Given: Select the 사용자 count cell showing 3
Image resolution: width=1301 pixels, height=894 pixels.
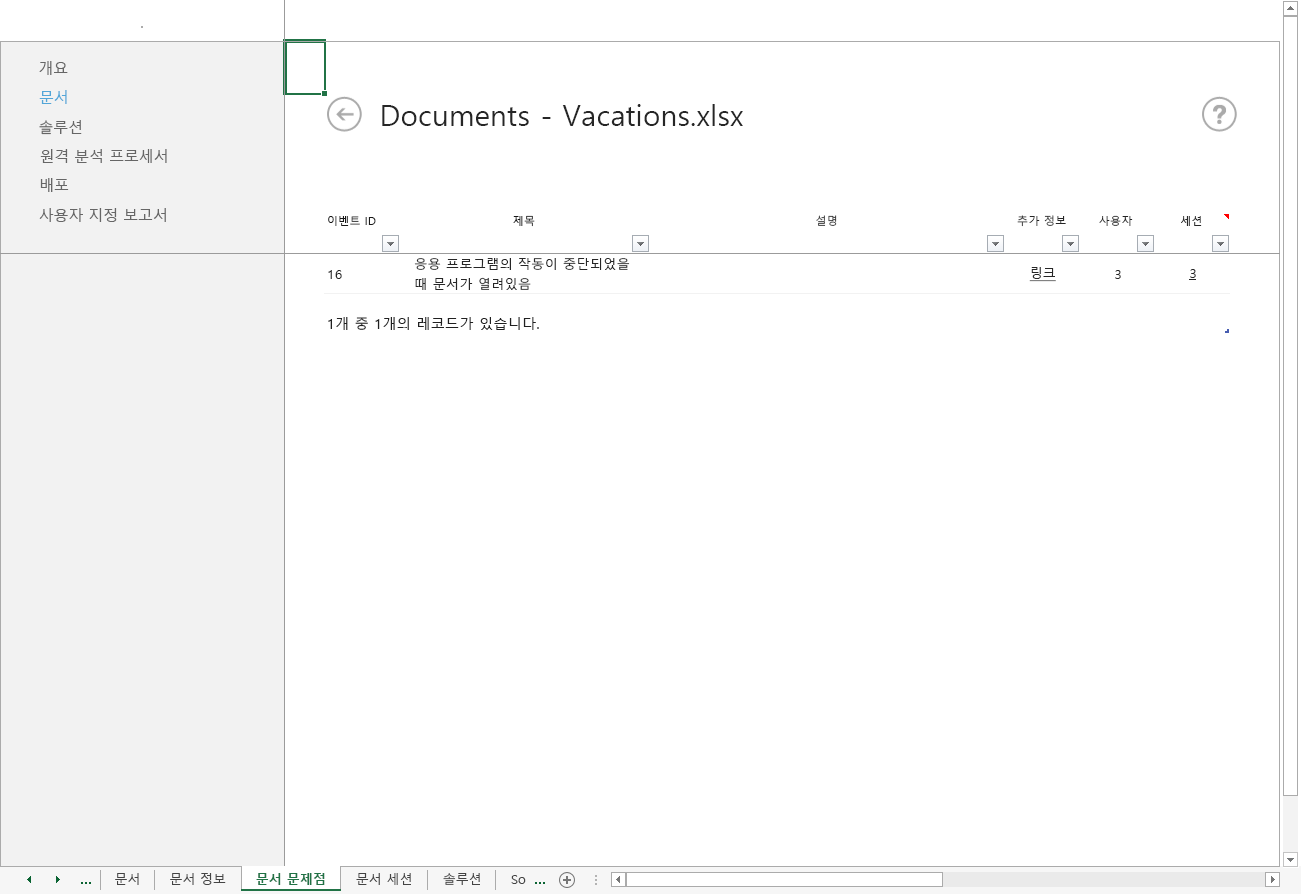Looking at the screenshot, I should pyautogui.click(x=1117, y=274).
